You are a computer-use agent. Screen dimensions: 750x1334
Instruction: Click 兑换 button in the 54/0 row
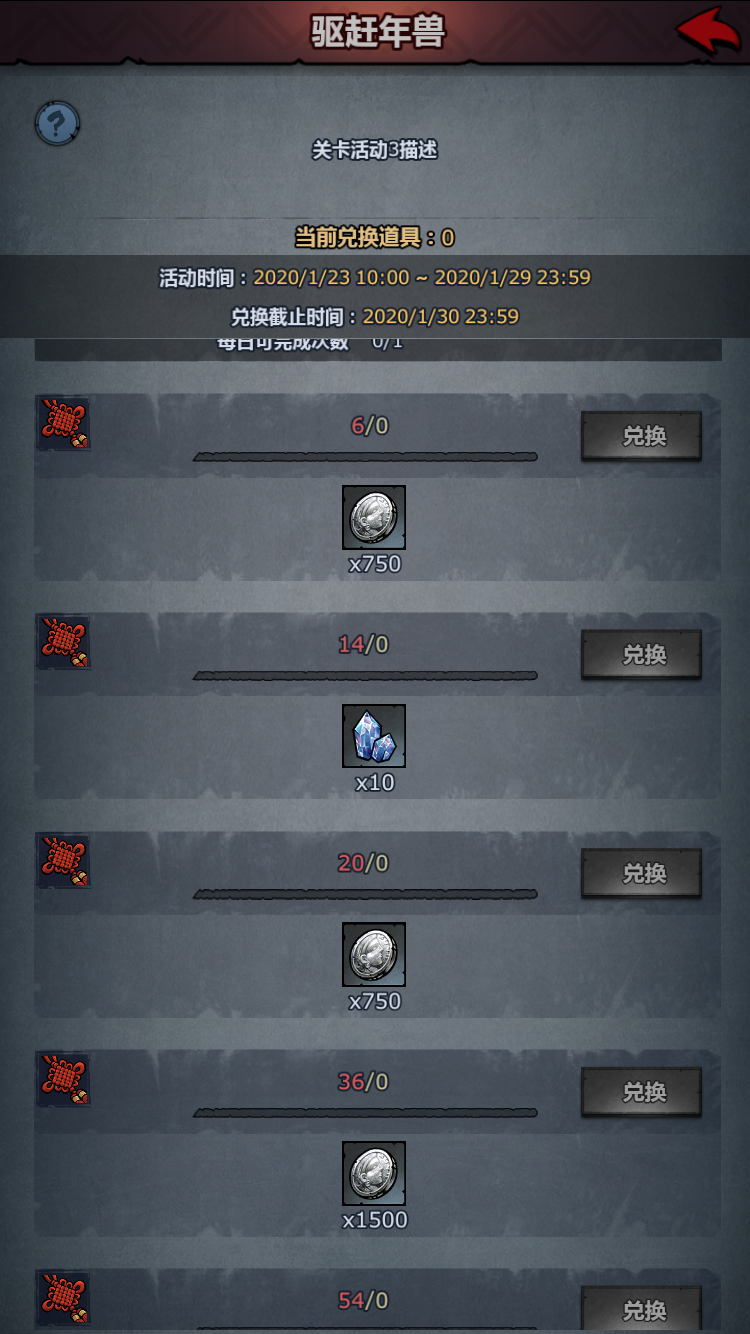642,1310
